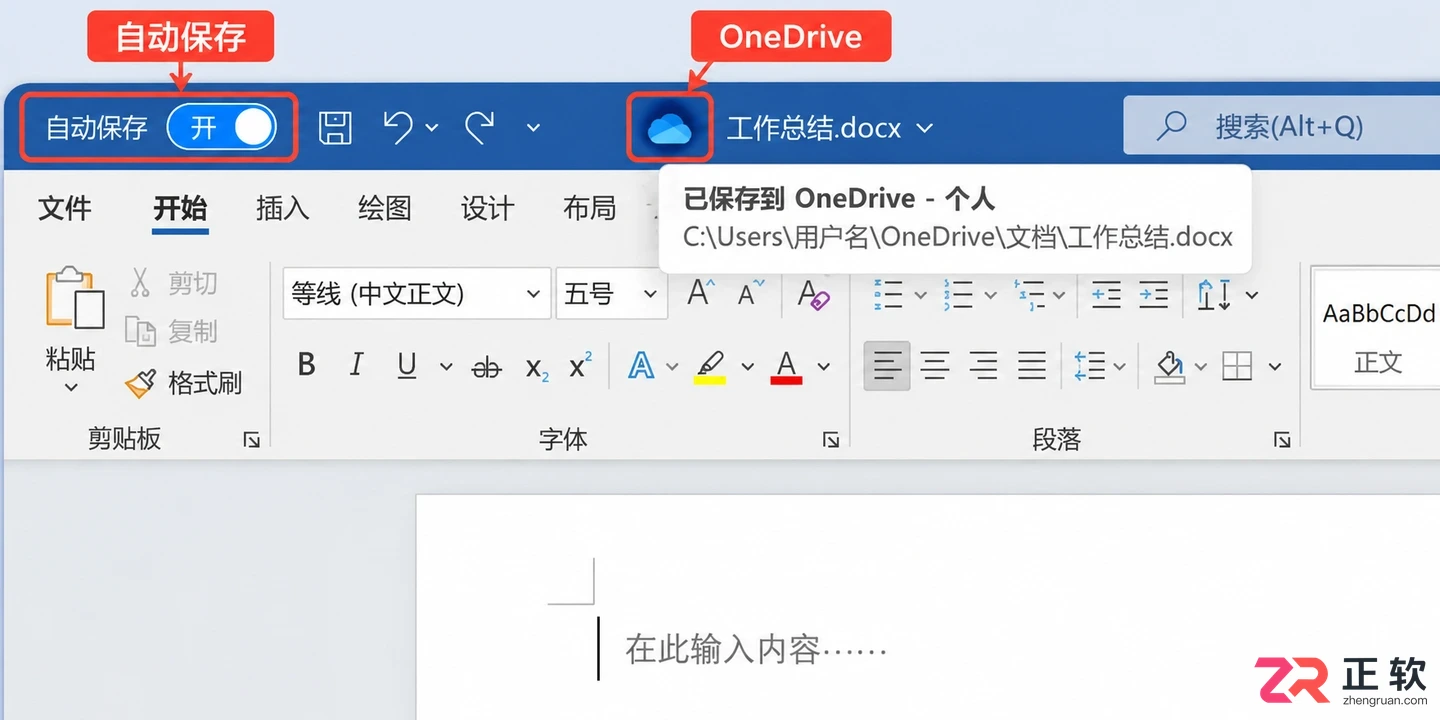Increase font size with grow font icon

coord(701,293)
